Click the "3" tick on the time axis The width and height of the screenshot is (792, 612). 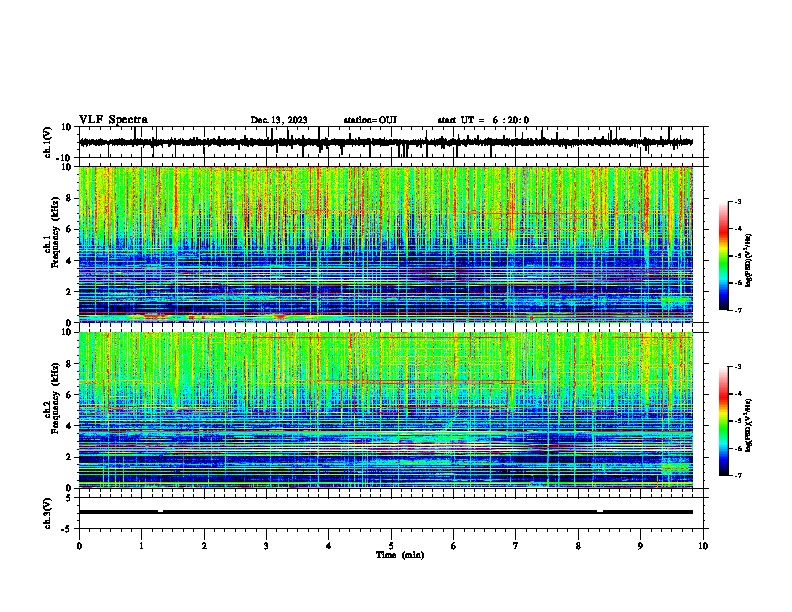click(266, 546)
